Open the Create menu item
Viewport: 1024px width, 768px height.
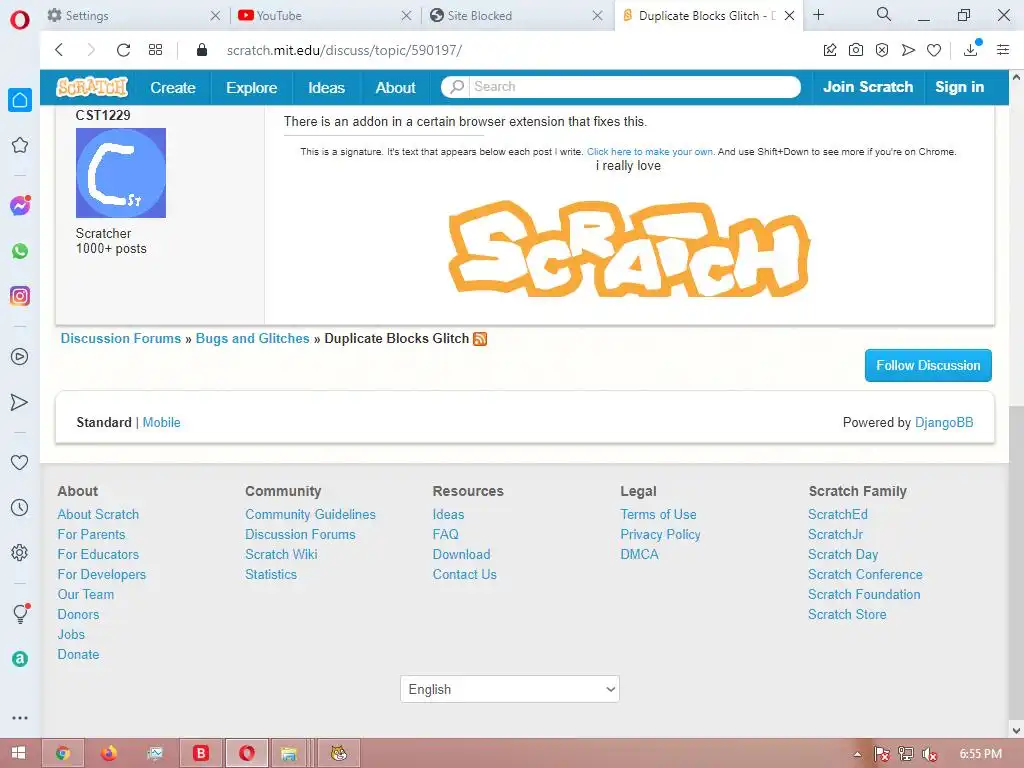click(173, 88)
